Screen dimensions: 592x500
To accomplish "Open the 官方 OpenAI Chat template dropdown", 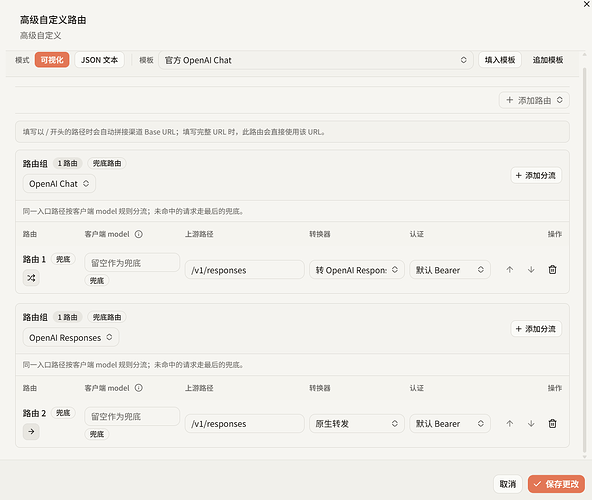I will click(x=316, y=60).
